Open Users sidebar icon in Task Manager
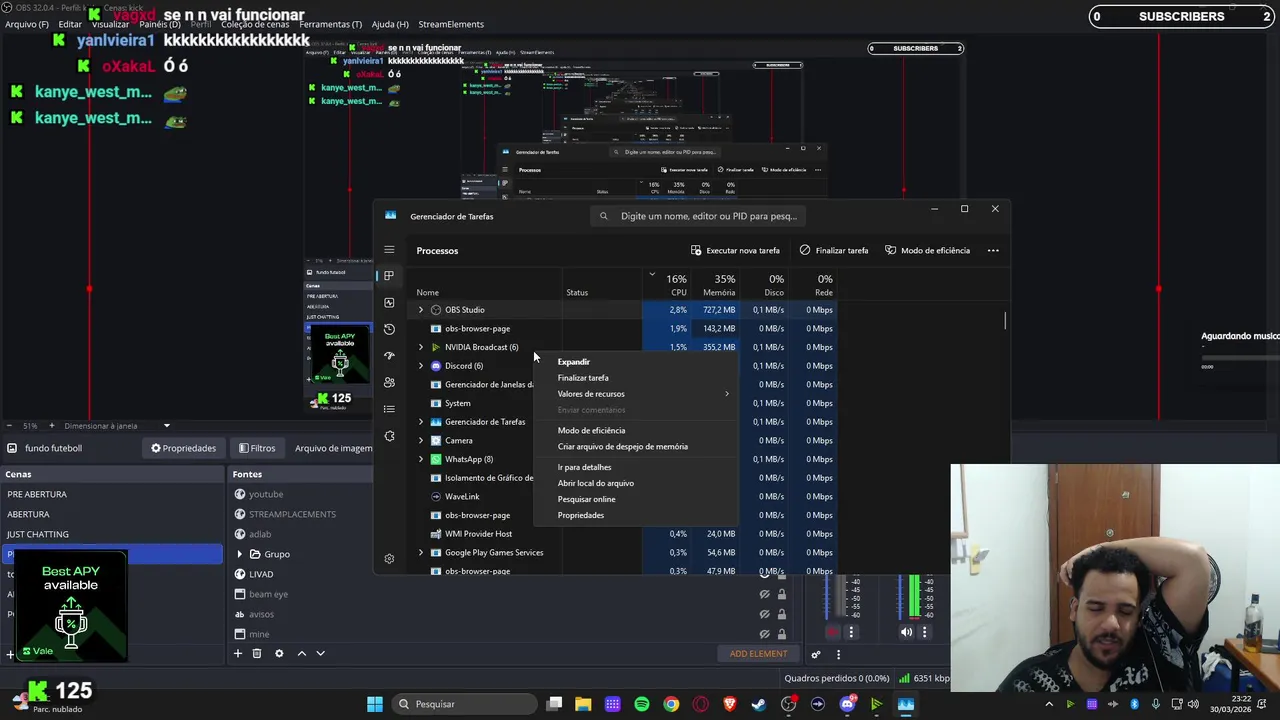 [x=389, y=383]
